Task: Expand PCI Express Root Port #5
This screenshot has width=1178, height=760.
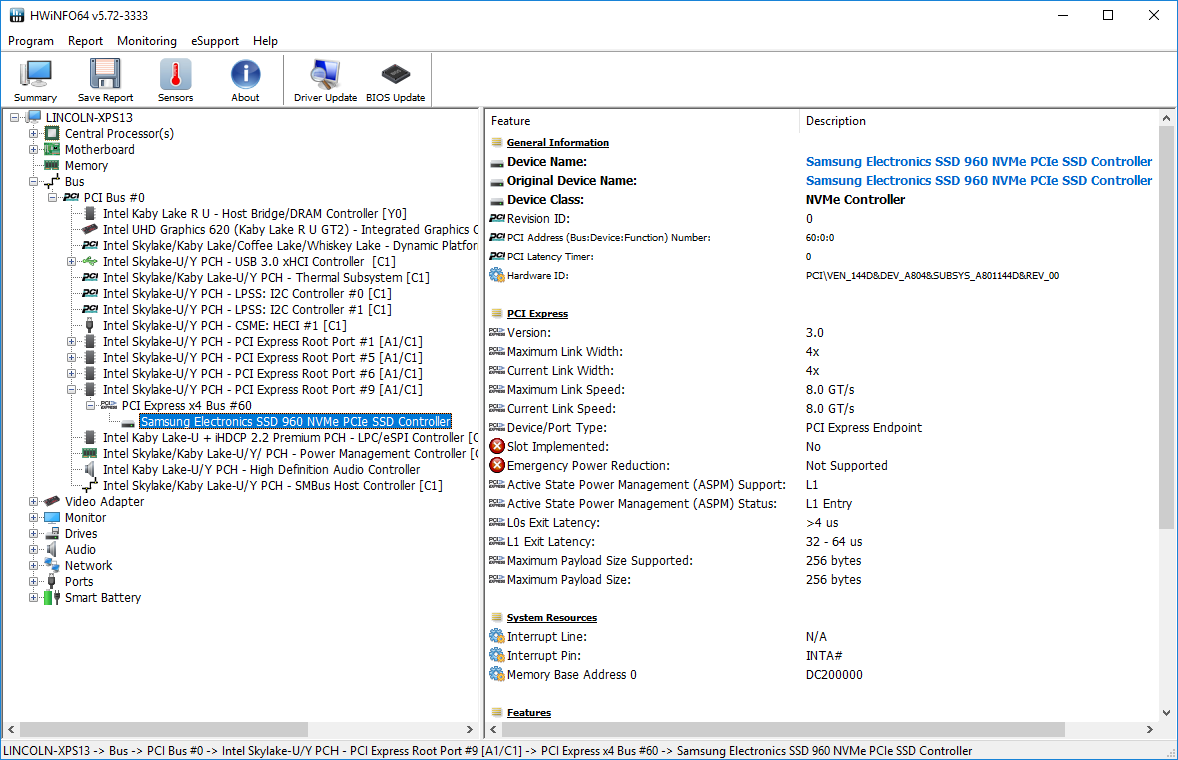Action: click(72, 358)
